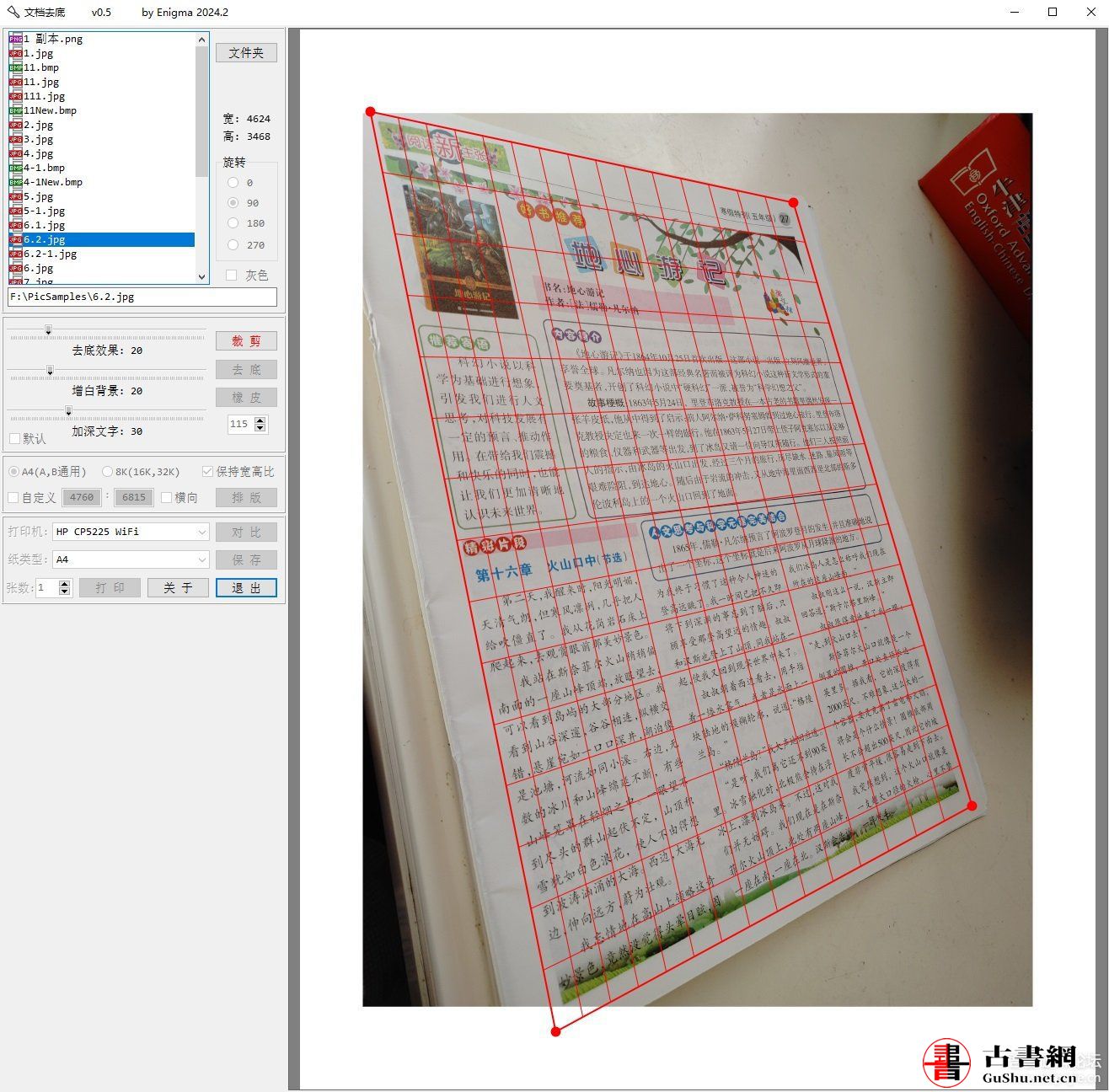
Task: Click the bottom-right red crop corner handle
Action: [972, 806]
